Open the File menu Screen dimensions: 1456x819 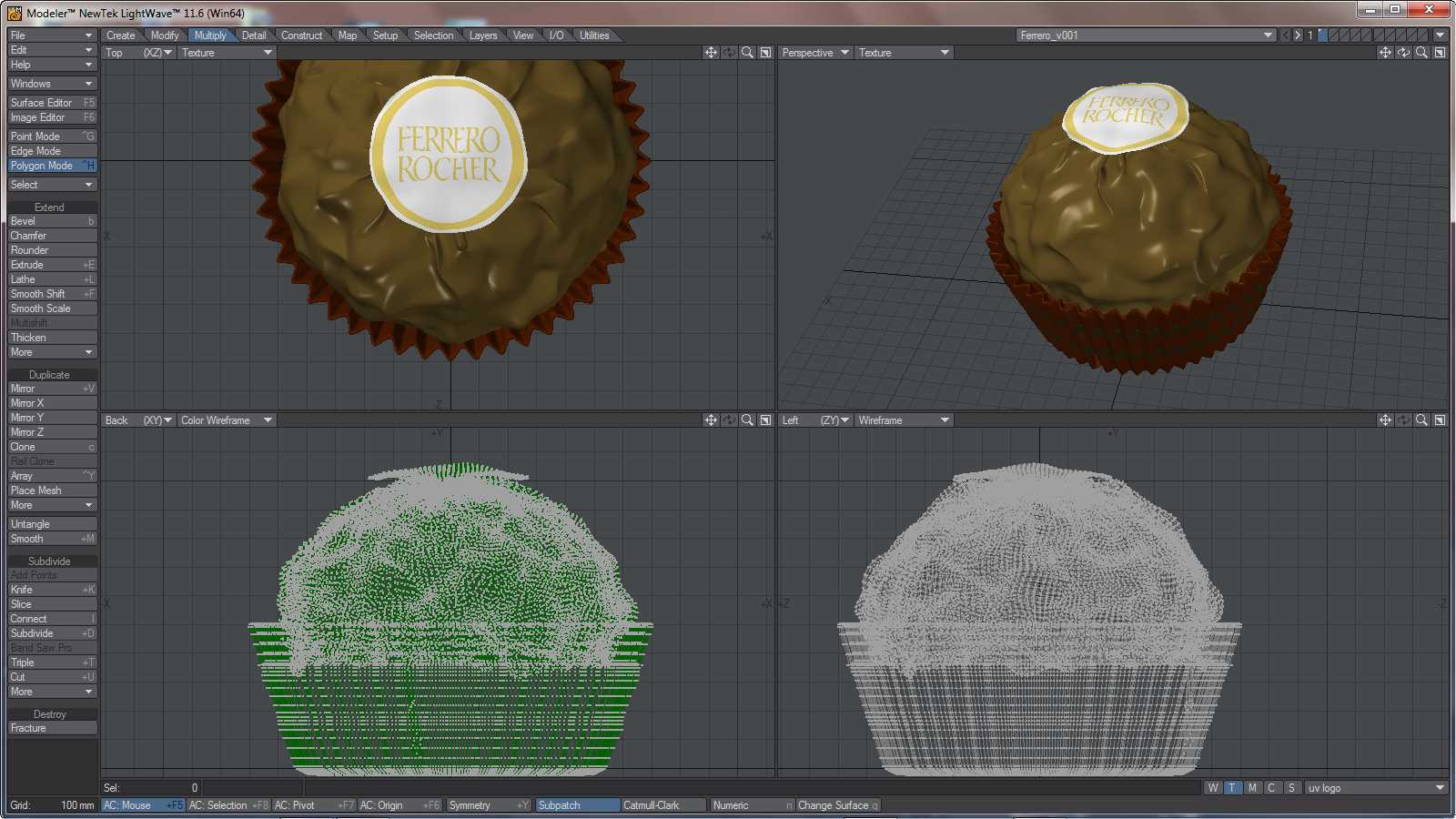click(x=52, y=35)
